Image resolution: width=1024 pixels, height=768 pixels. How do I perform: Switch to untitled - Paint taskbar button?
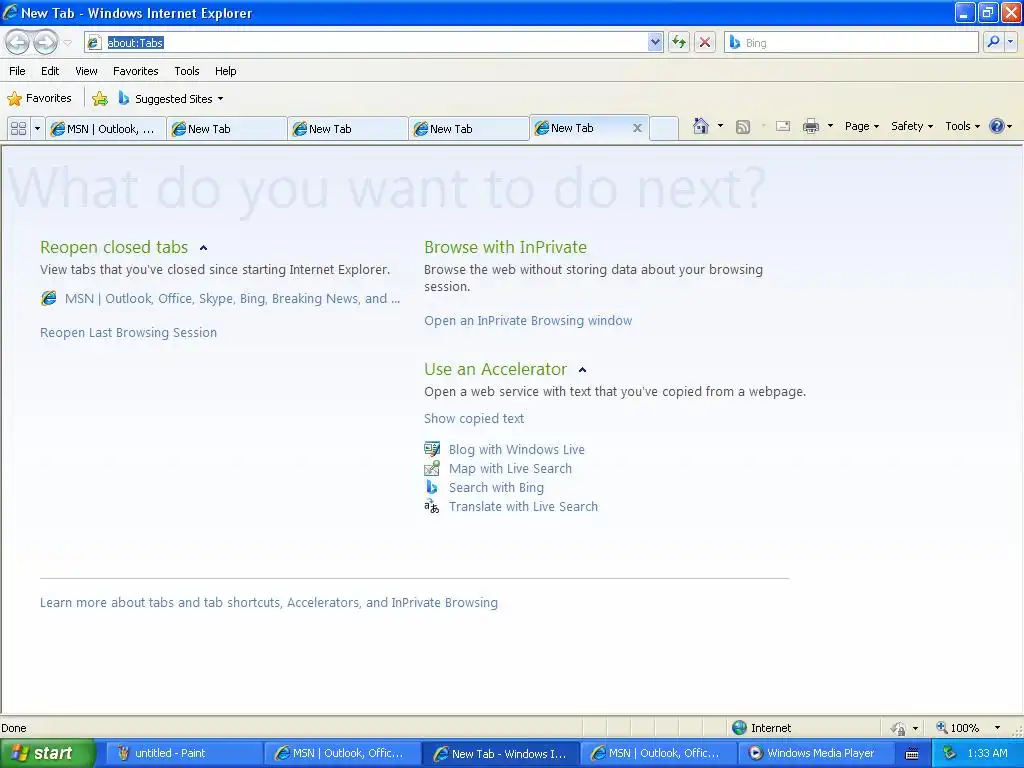184,753
